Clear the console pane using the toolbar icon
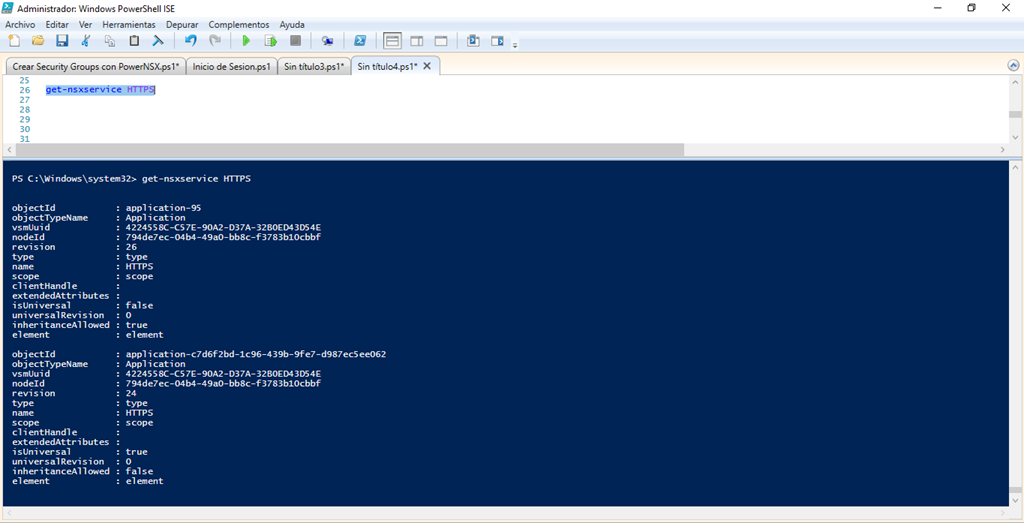 coord(158,41)
